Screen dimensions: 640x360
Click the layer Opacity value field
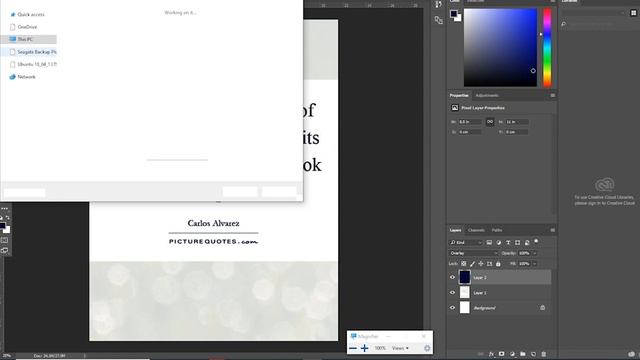click(x=524, y=253)
